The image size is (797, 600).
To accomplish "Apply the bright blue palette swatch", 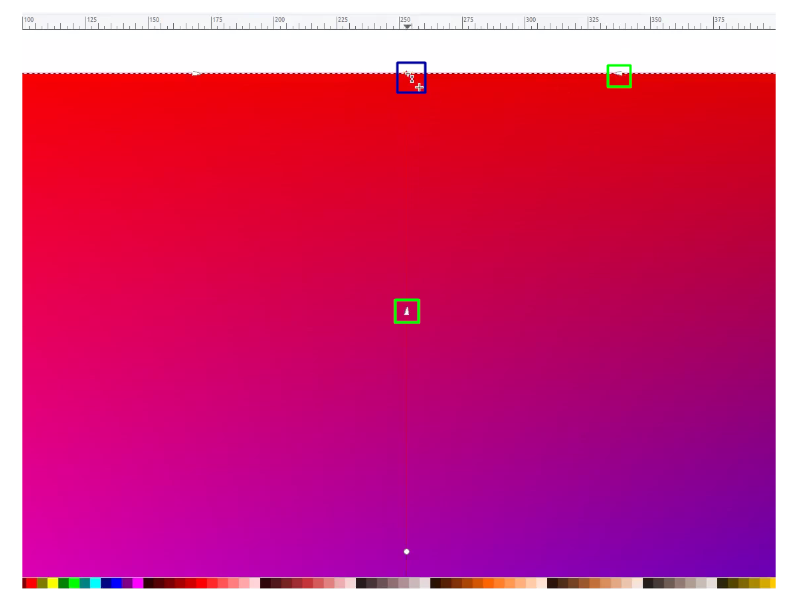I will click(117, 583).
